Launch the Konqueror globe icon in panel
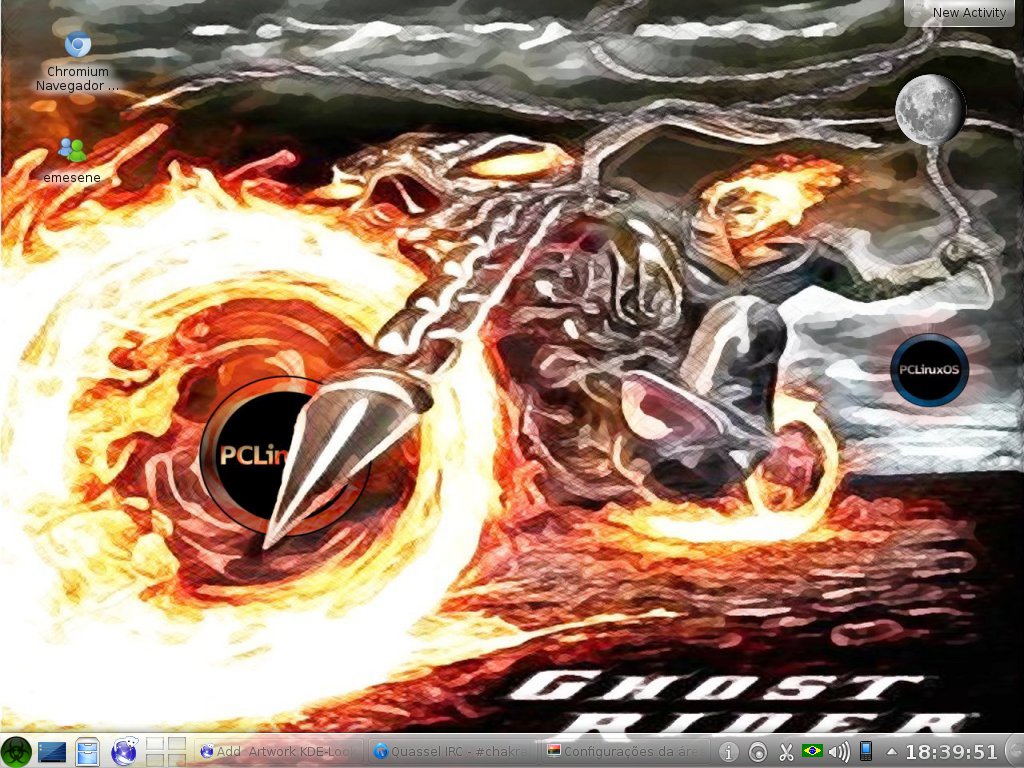The image size is (1024, 768). click(x=123, y=752)
